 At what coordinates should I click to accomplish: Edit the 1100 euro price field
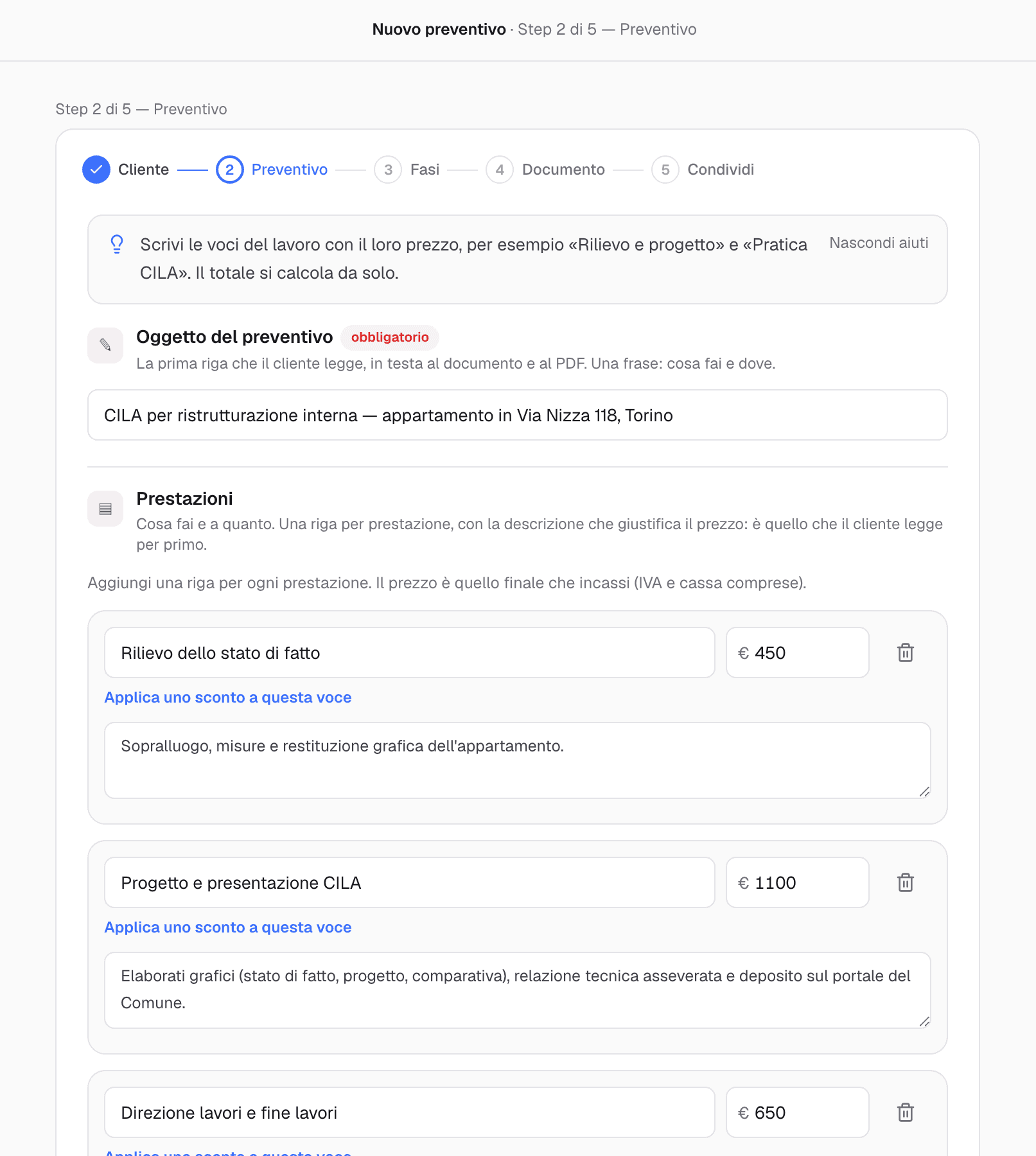click(x=798, y=882)
